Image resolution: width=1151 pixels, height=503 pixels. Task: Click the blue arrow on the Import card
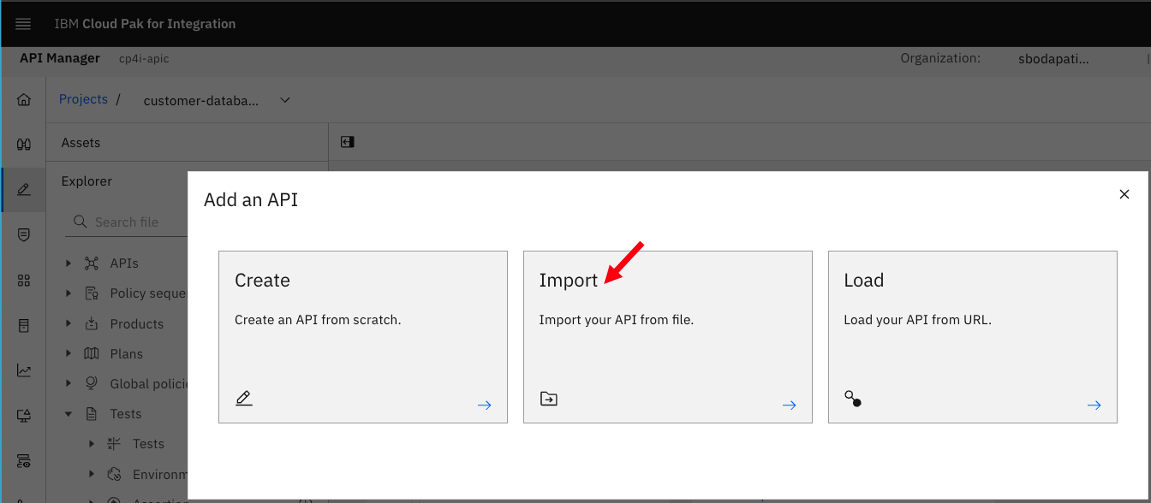tap(789, 405)
